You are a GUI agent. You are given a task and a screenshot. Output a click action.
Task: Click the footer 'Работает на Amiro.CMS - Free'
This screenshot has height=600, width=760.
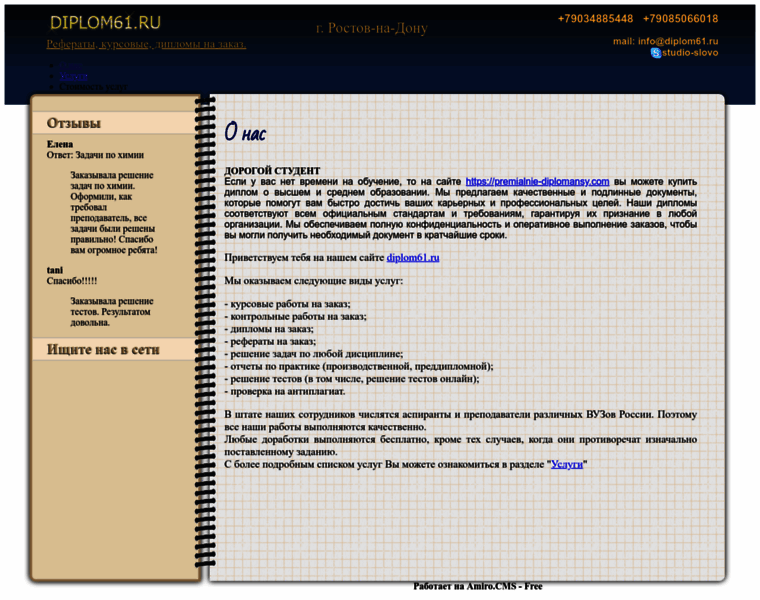pyautogui.click(x=478, y=586)
